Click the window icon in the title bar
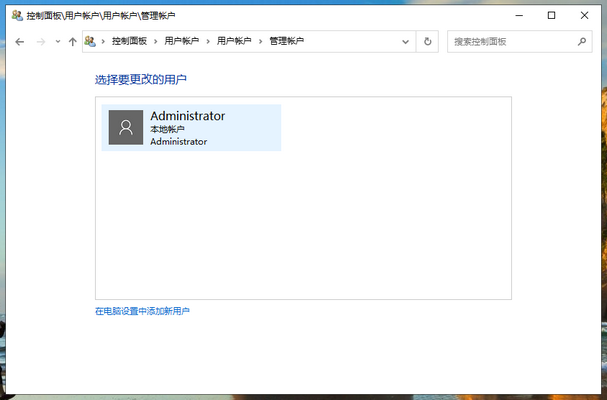This screenshot has height=400, width=607. [x=16, y=15]
